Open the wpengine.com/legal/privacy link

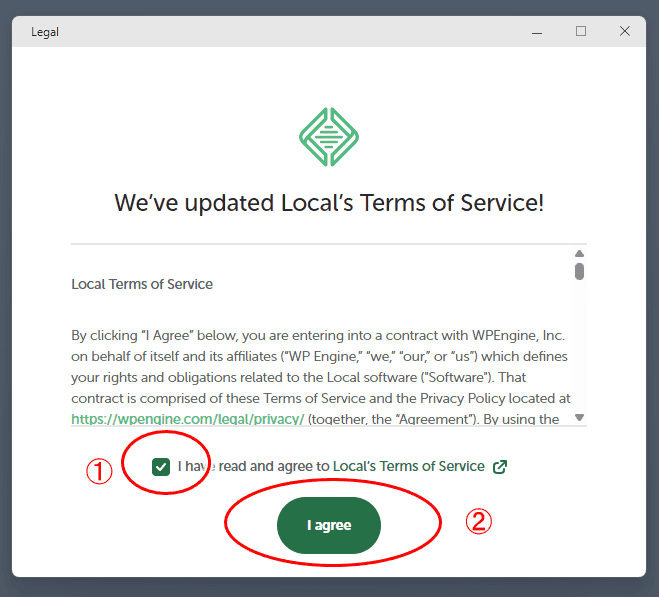[x=188, y=420]
